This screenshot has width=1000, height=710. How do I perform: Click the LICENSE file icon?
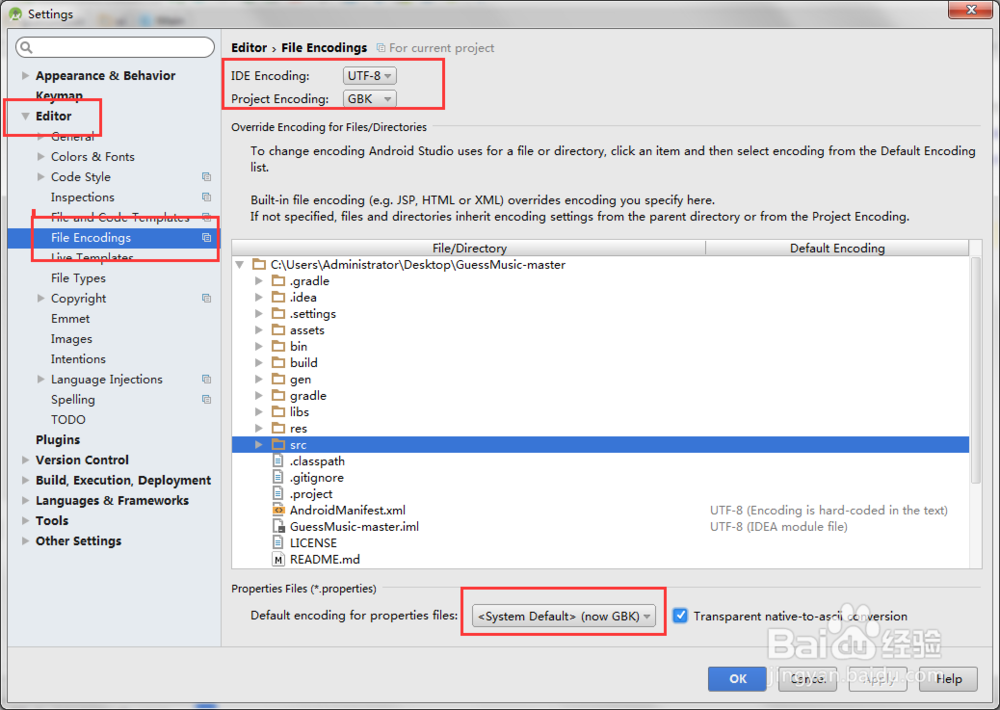click(278, 543)
